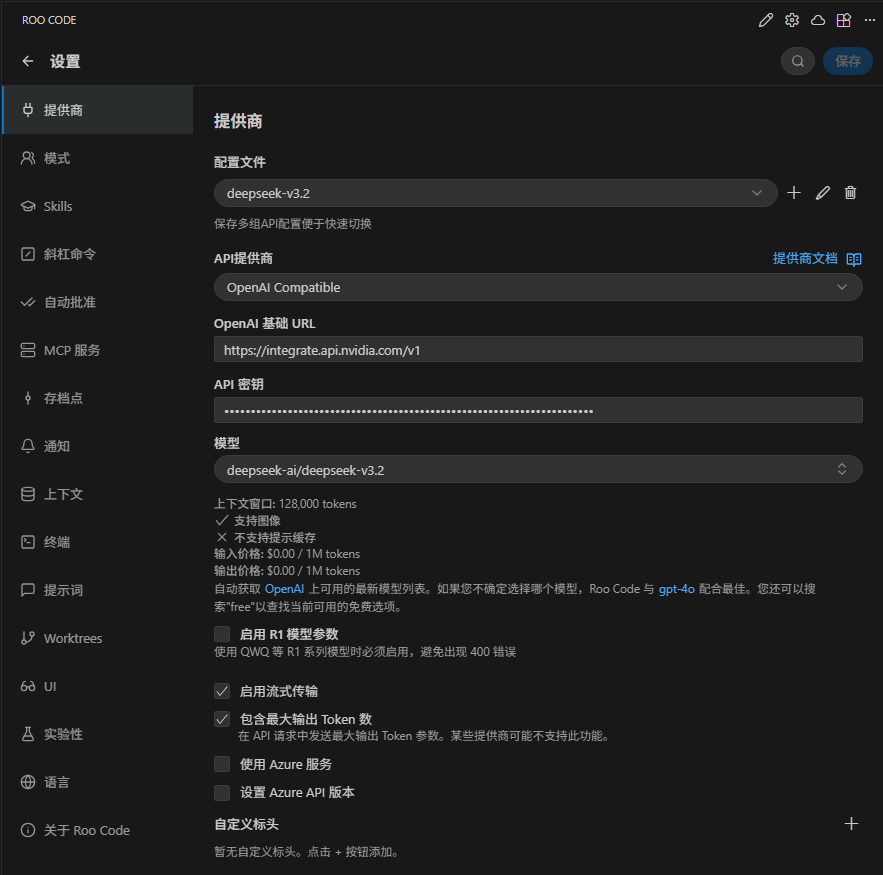883x875 pixels.
Task: Click the bell icon beside 通知
Action: (x=28, y=446)
